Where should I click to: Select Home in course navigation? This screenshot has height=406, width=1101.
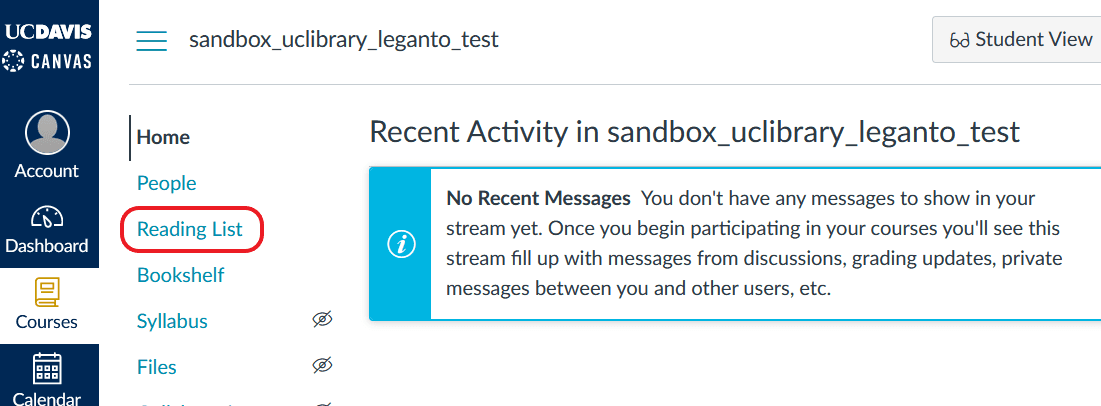click(163, 137)
